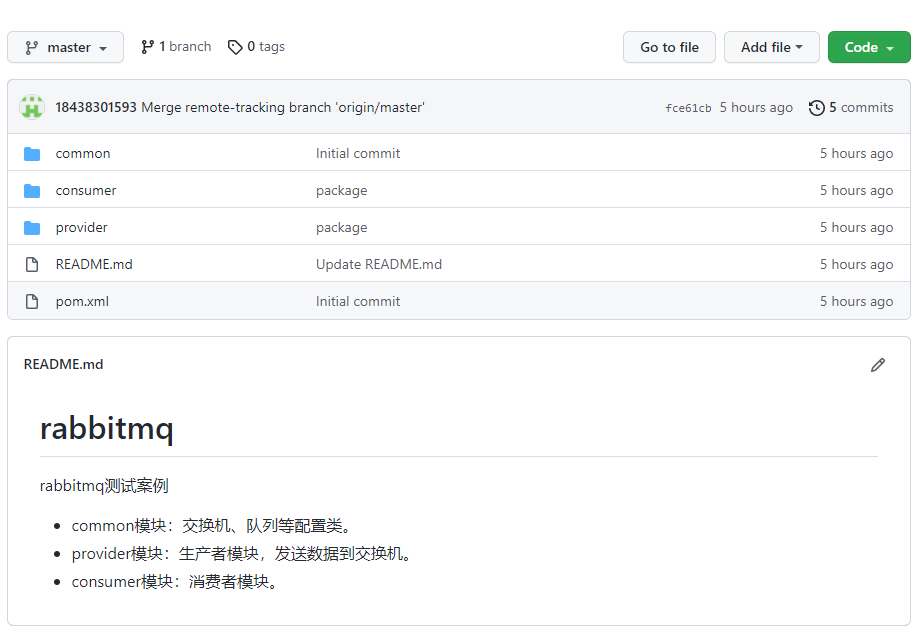View the 0 tags list

coord(256,47)
